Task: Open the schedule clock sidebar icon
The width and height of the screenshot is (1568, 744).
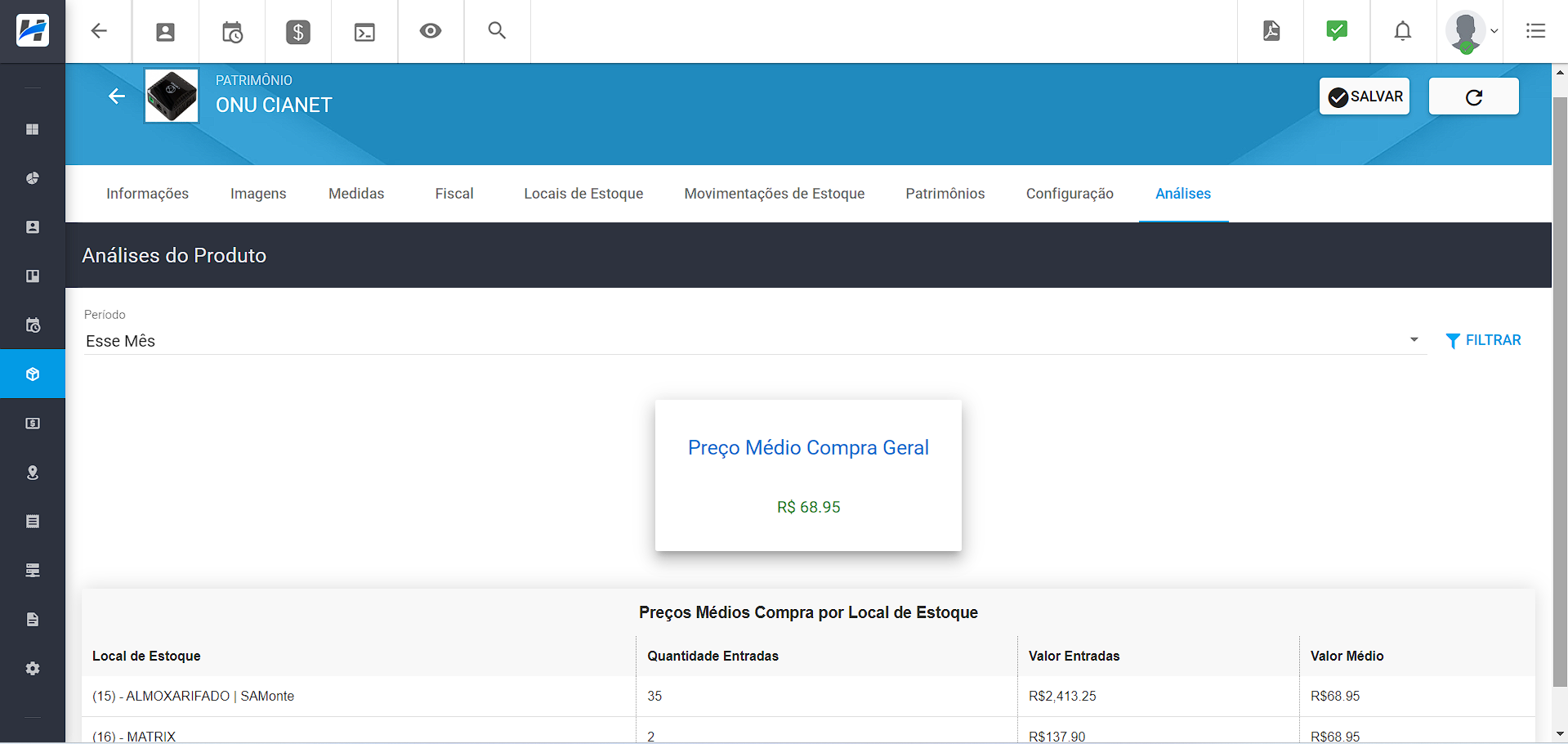Action: tap(33, 325)
